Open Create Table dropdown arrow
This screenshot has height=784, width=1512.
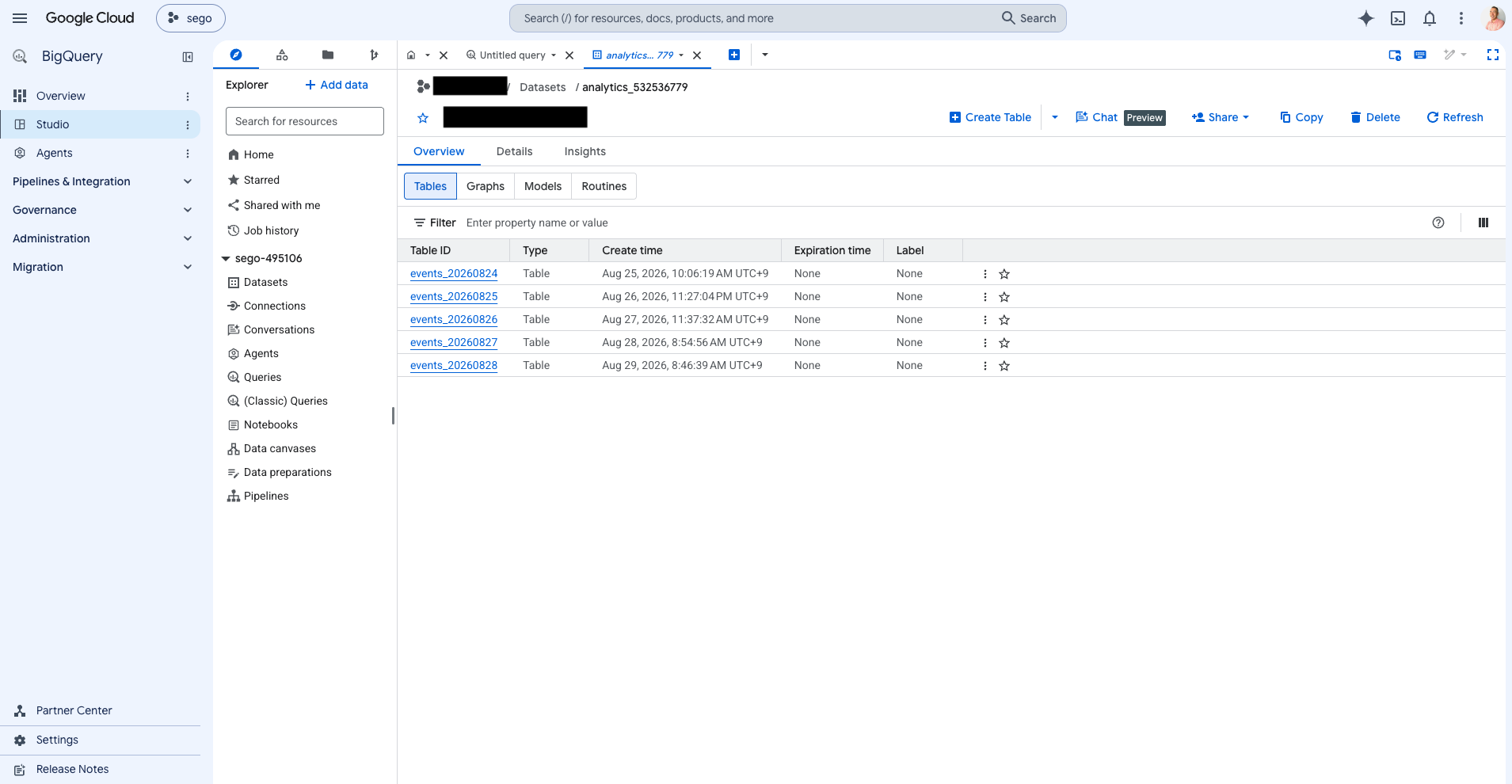tap(1055, 117)
